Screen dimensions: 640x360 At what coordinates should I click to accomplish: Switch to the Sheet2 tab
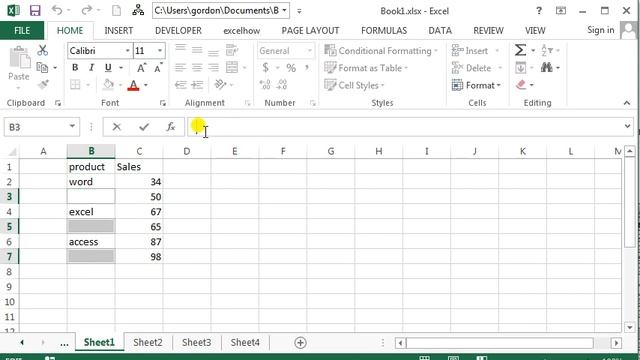(x=148, y=342)
